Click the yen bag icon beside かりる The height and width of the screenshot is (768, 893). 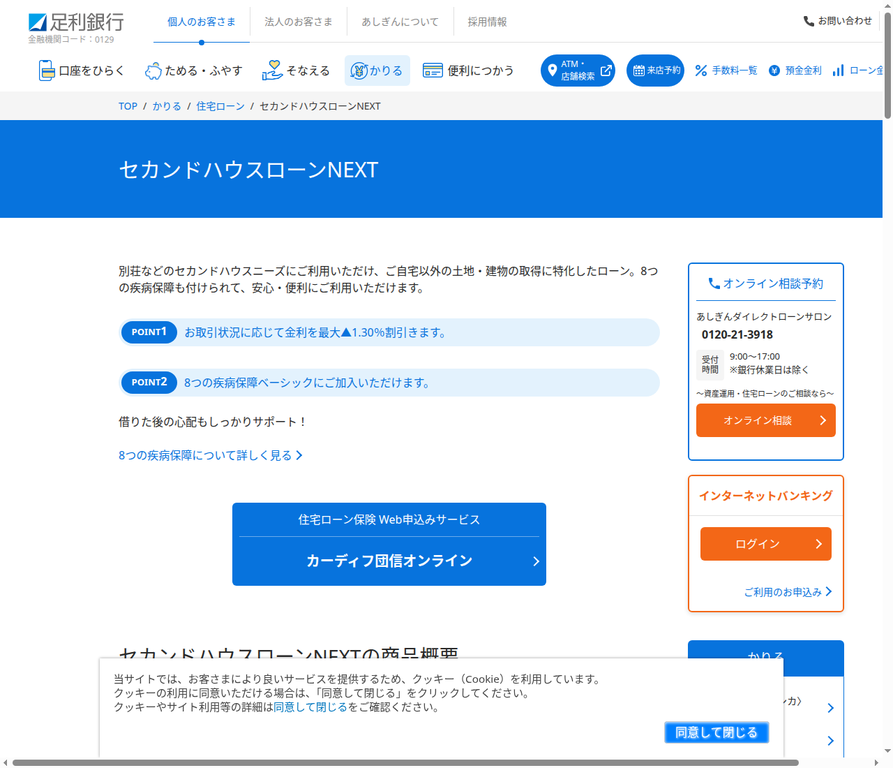359,71
